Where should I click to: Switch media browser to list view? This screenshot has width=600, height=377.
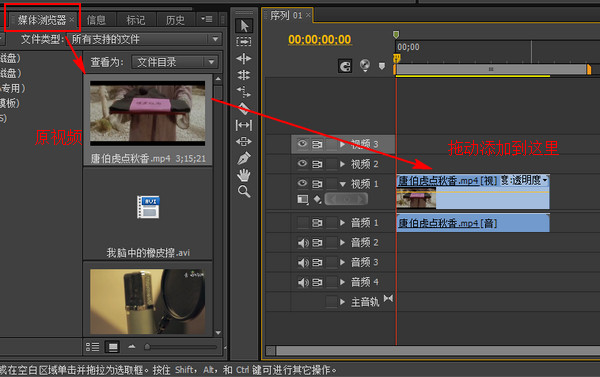pyautogui.click(x=93, y=347)
